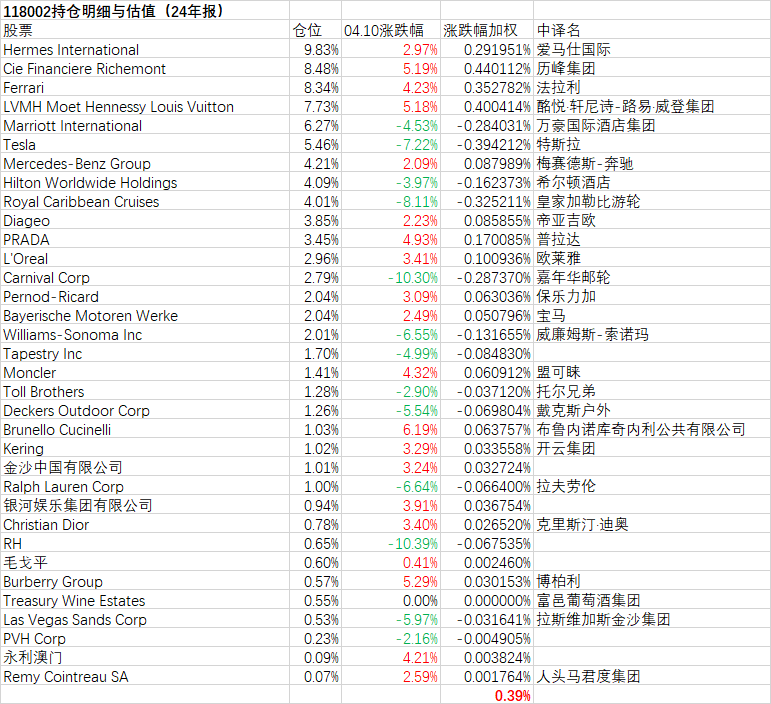771x704 pixels.
Task: Click the Remy Cointreau SA cell
Action: [x=145, y=676]
